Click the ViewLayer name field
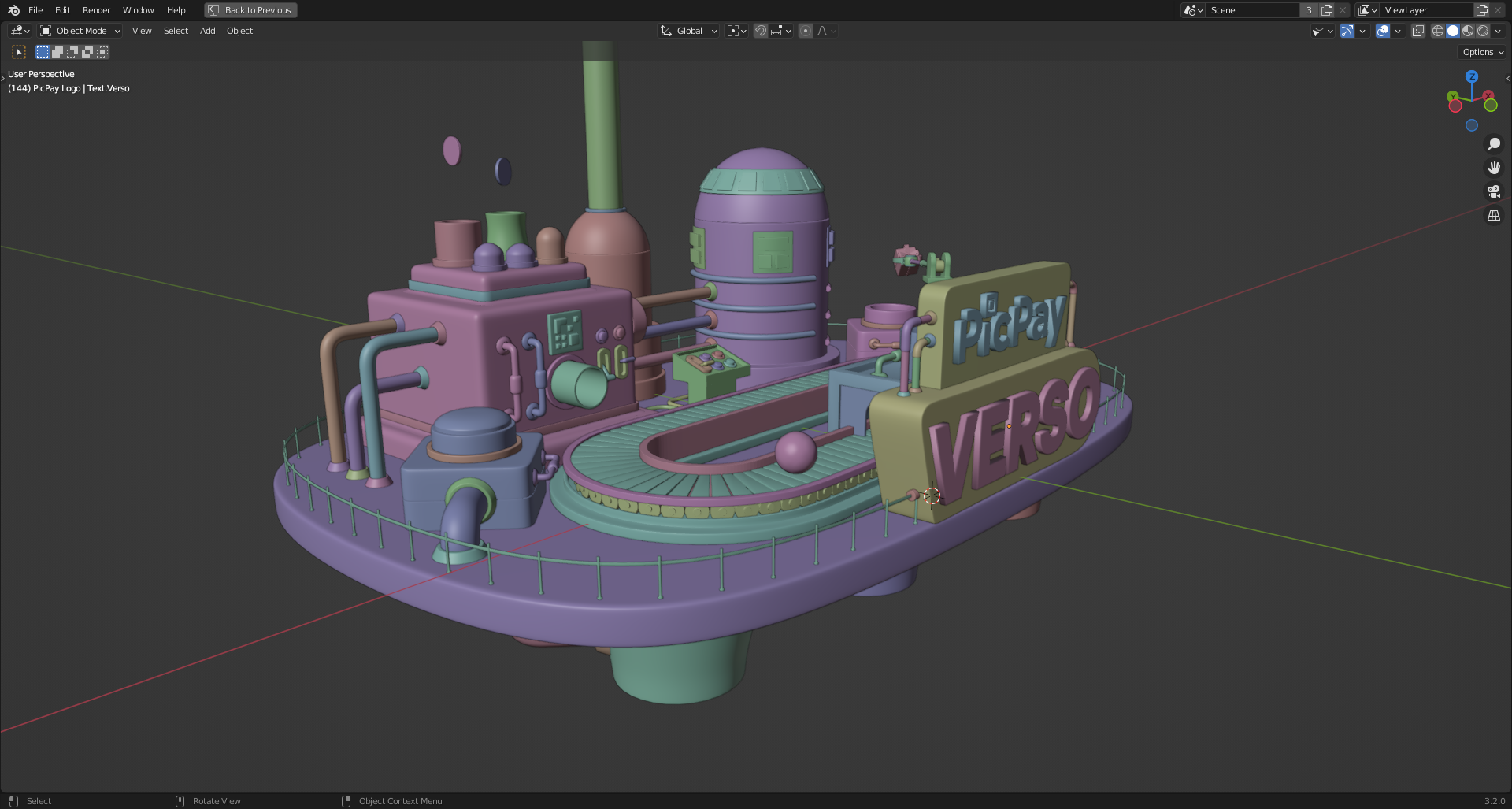Image resolution: width=1512 pixels, height=809 pixels. click(1427, 10)
